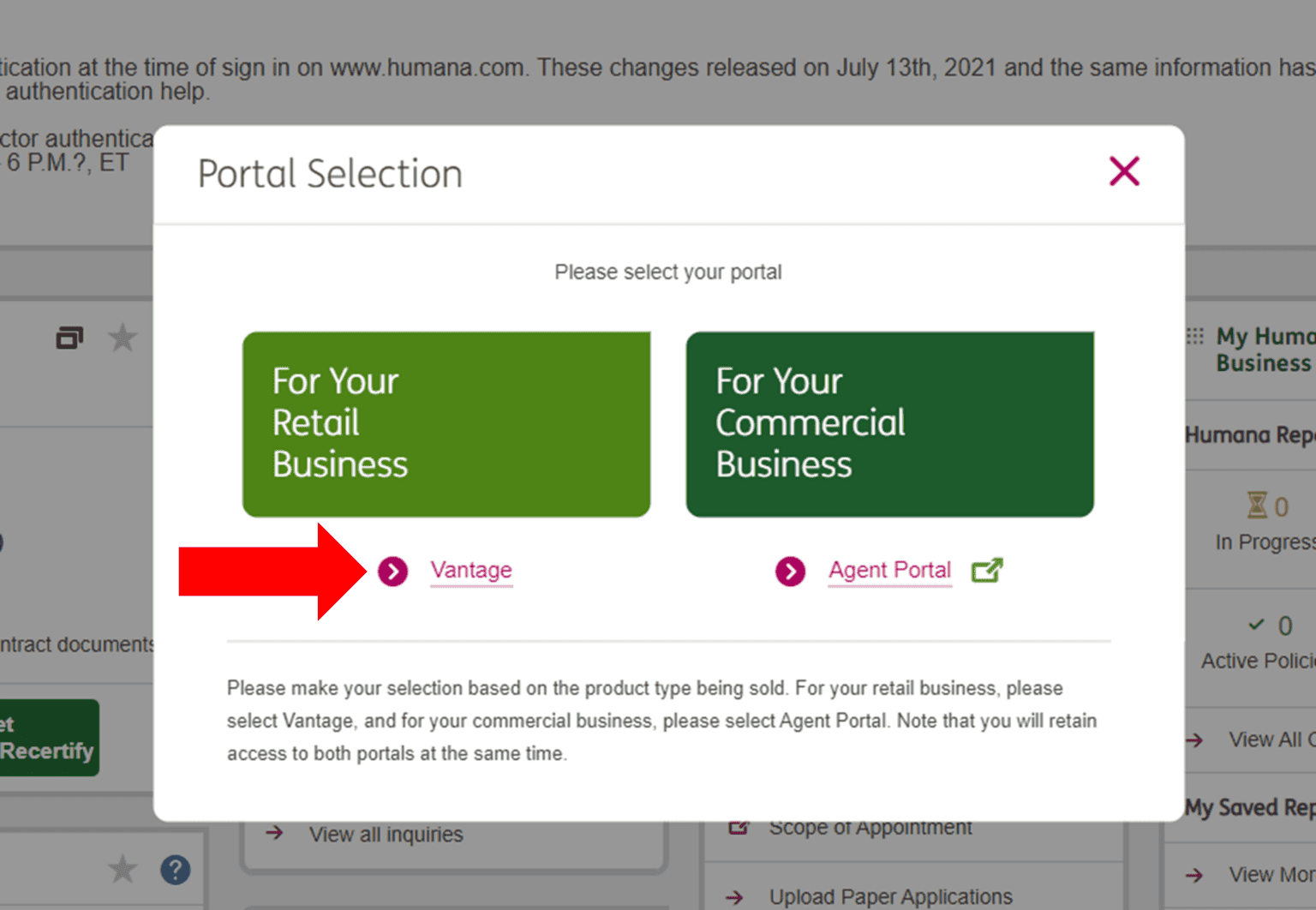
Task: Open the help question mark icon
Action: (x=176, y=870)
